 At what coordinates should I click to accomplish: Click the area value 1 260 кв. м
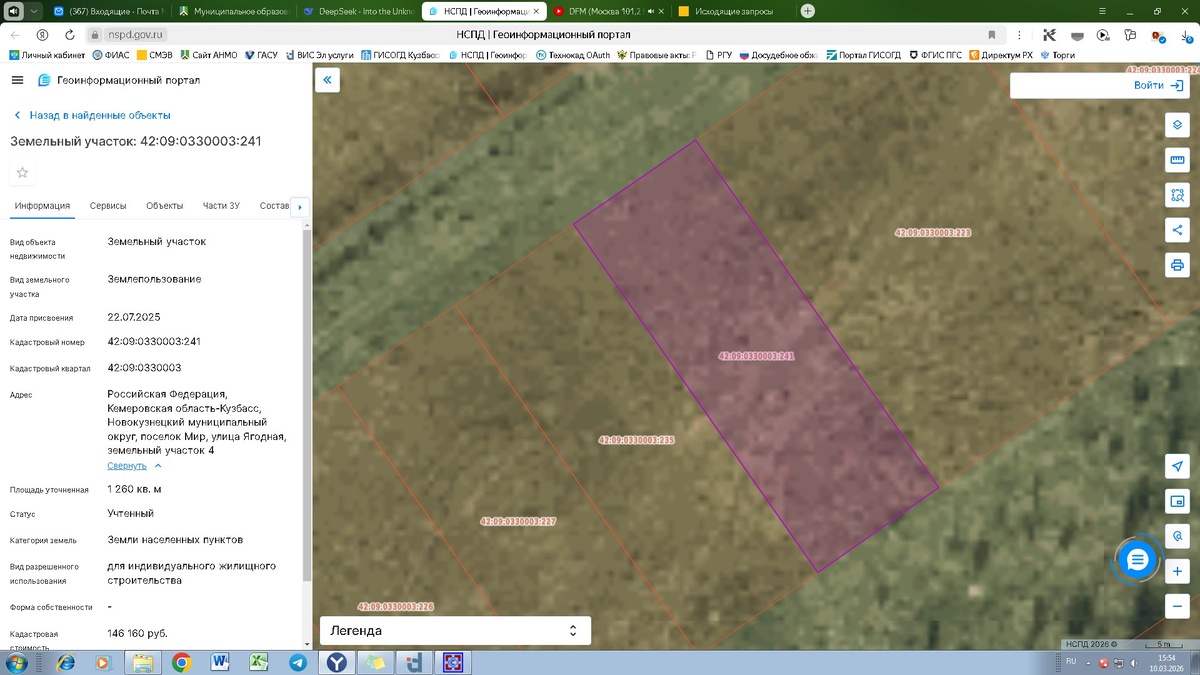click(x=134, y=489)
